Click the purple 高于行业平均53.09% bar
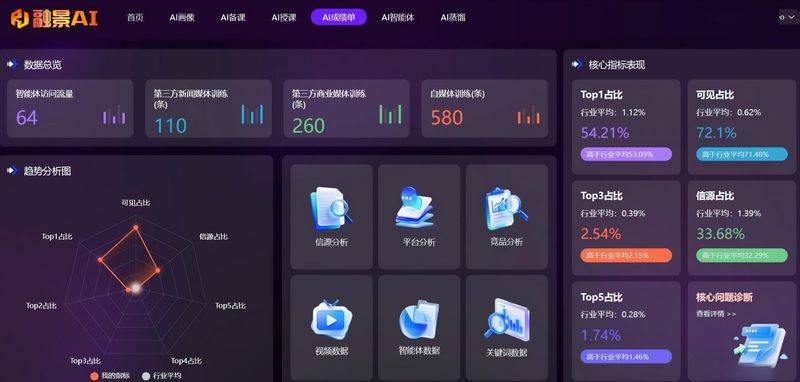The height and width of the screenshot is (382, 800). (626, 154)
